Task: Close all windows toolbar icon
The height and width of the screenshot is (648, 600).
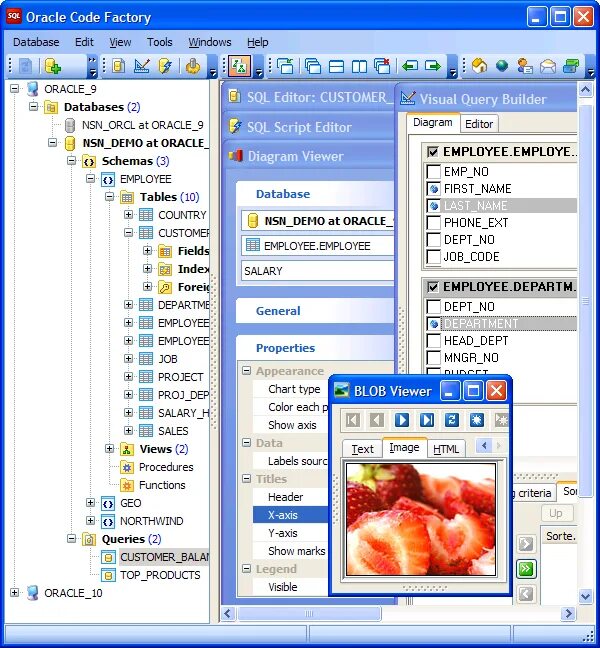Action: [382, 66]
